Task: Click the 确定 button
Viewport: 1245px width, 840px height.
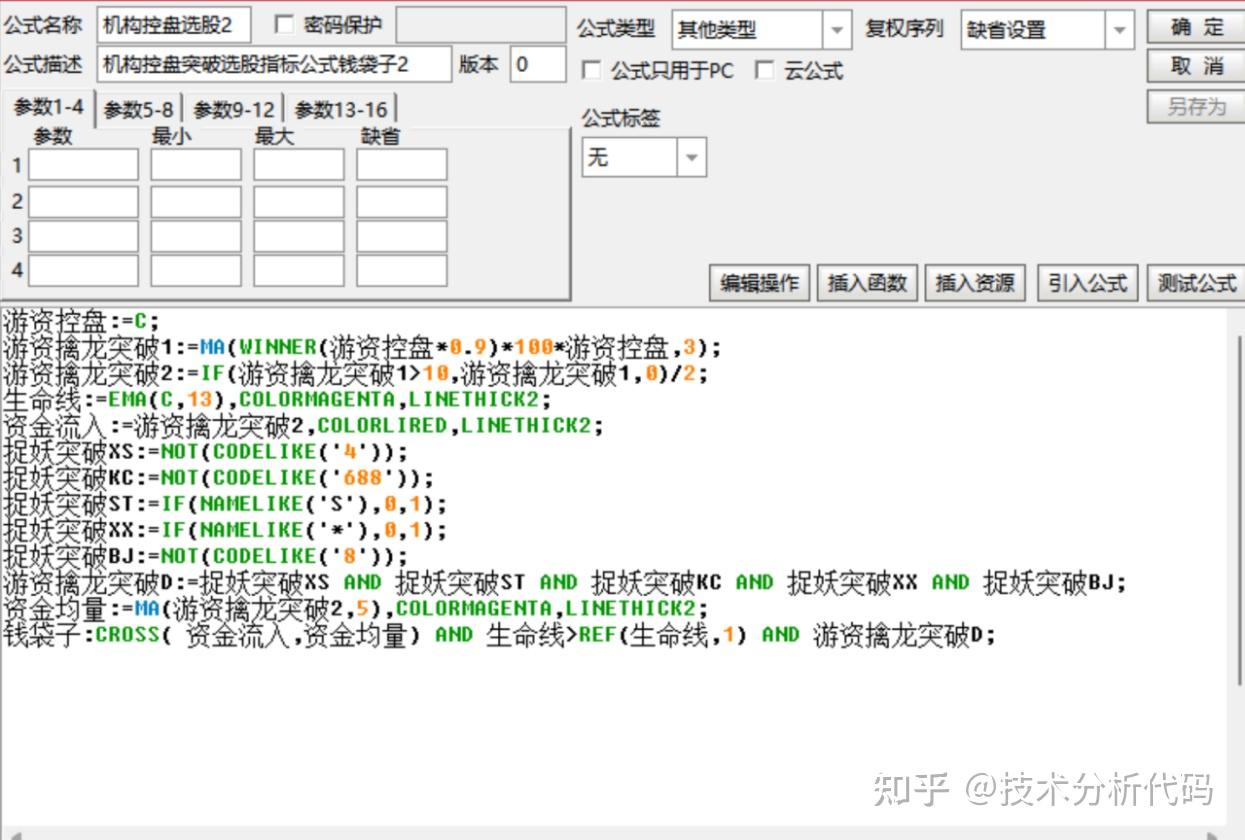Action: pyautogui.click(x=1195, y=26)
